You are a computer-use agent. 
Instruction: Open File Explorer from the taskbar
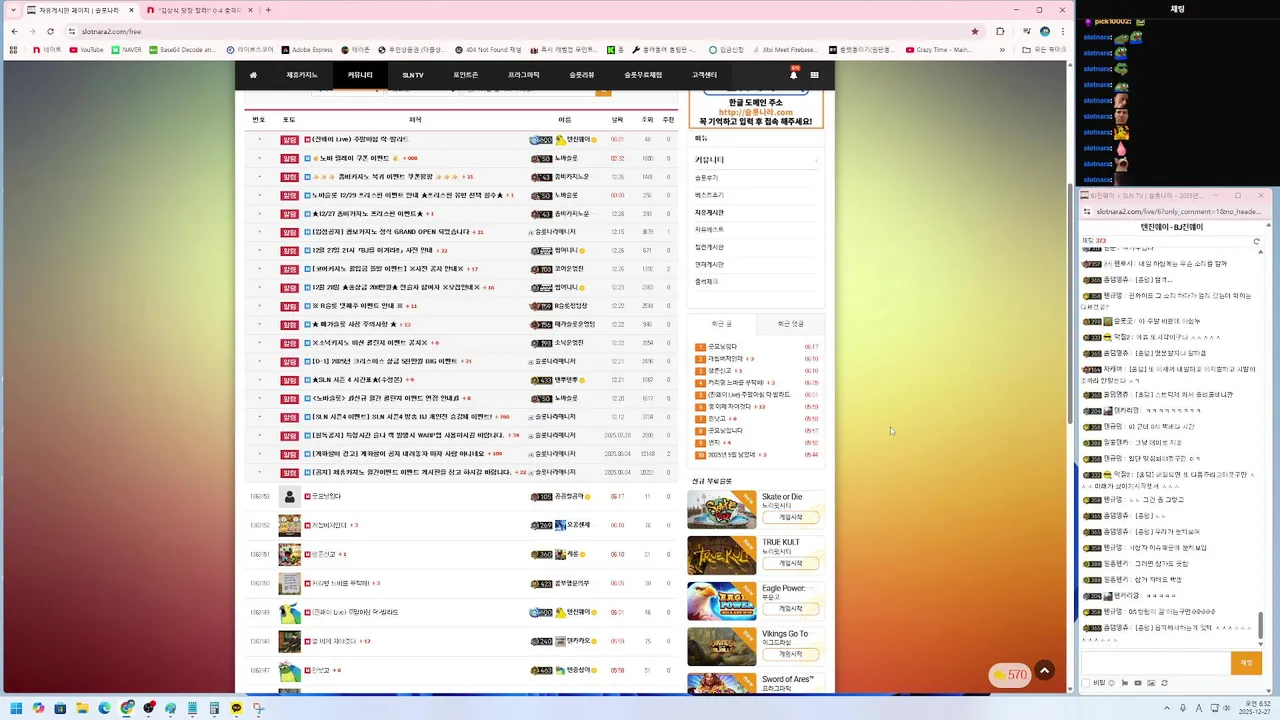(82, 708)
